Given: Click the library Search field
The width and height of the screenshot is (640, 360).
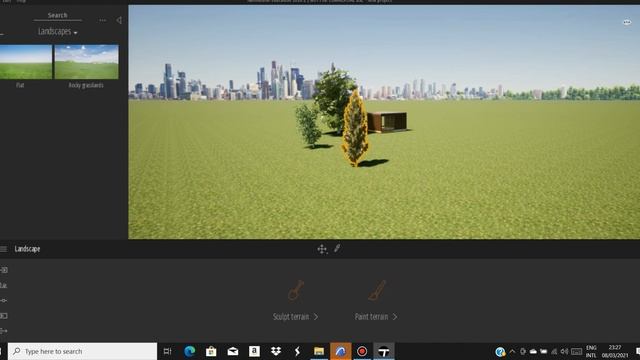Looking at the screenshot, I should point(58,16).
